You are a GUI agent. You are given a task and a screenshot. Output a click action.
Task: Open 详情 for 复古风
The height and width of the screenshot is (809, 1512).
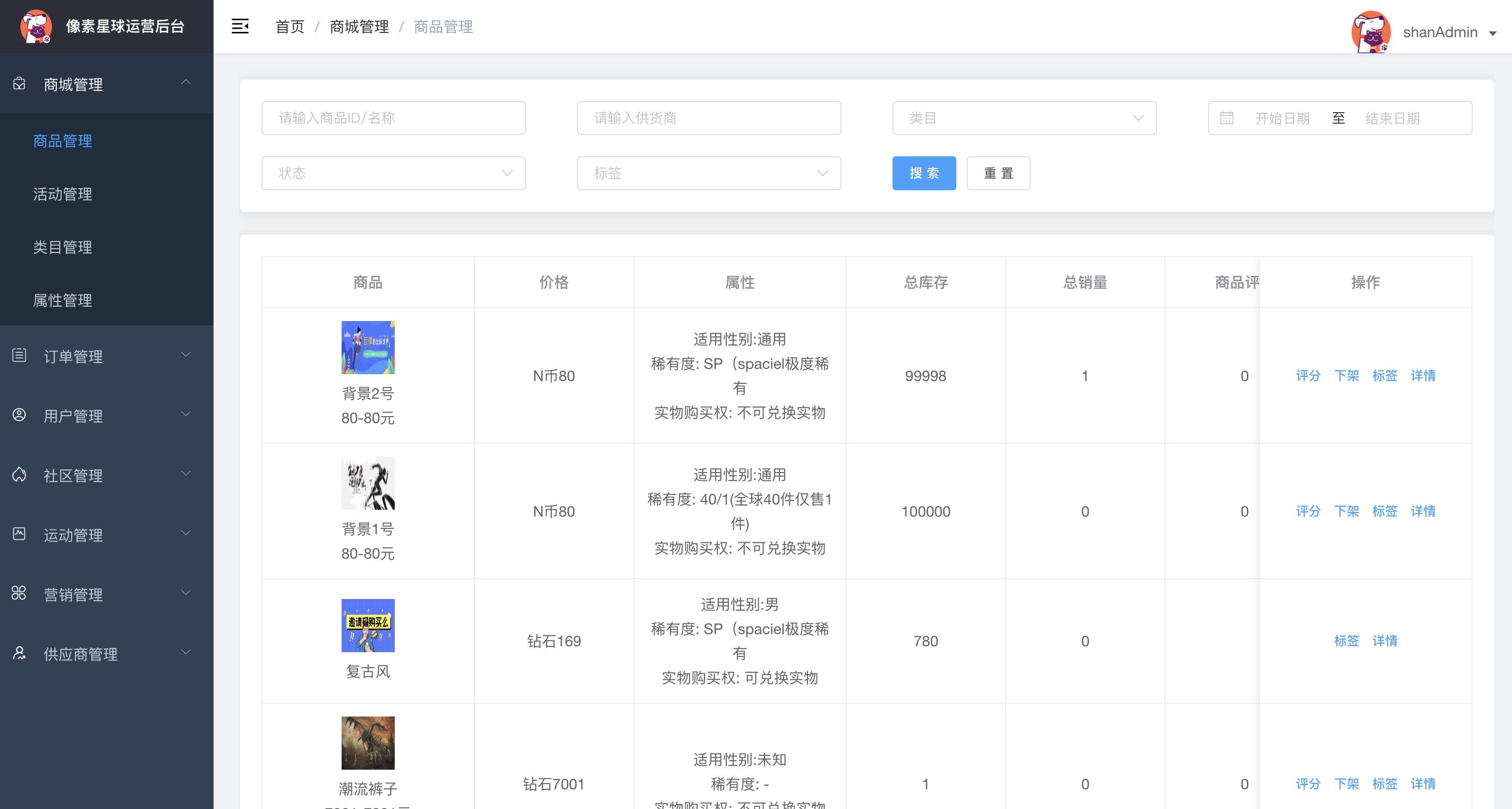[1384, 641]
